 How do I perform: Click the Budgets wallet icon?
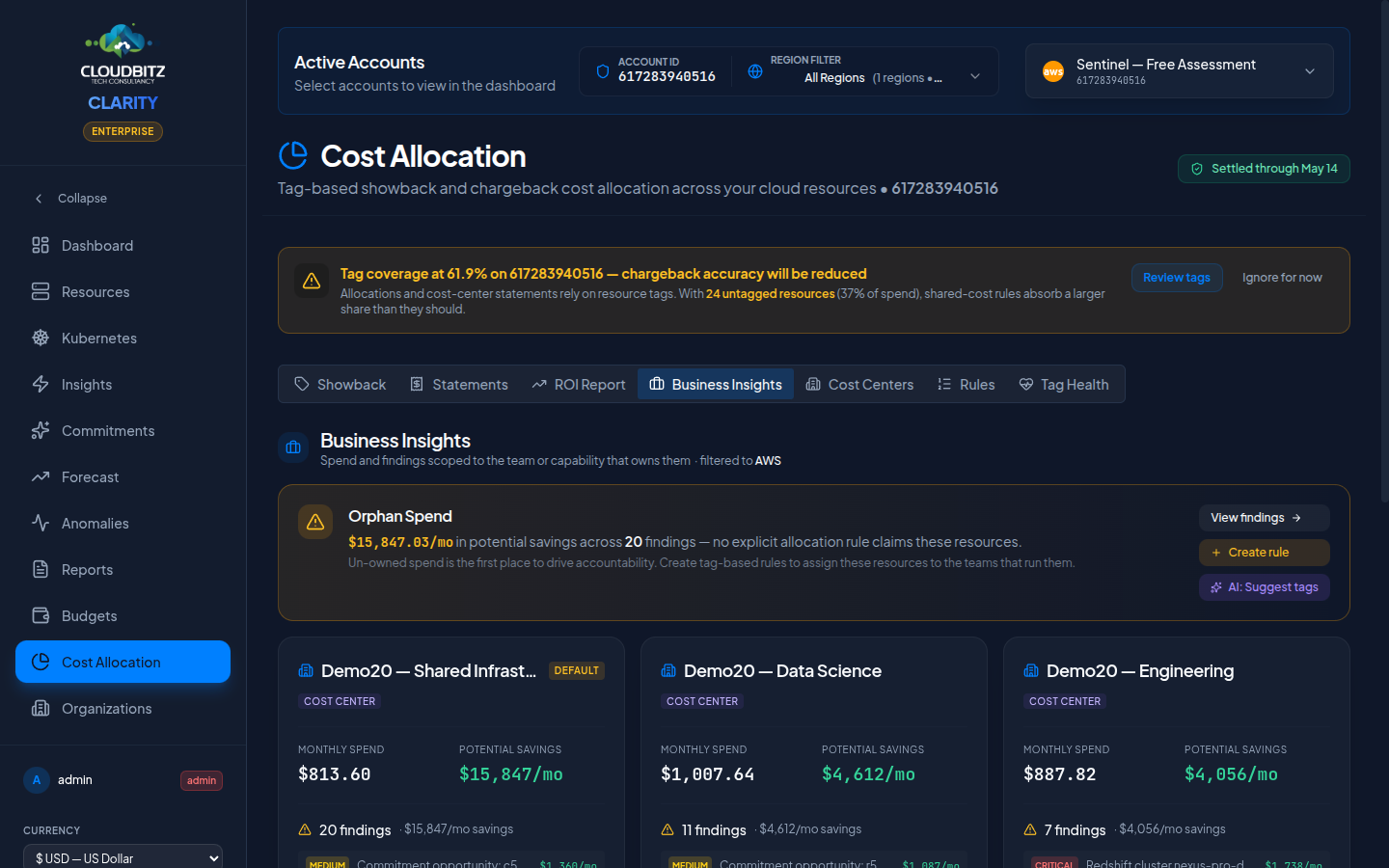coord(41,615)
